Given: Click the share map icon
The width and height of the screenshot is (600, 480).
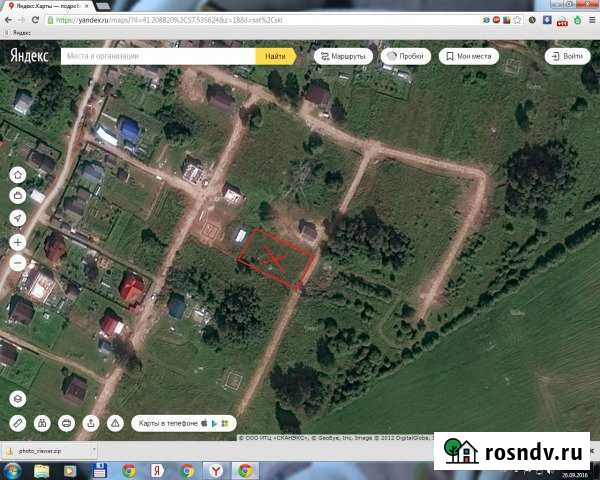Looking at the screenshot, I should pos(91,423).
